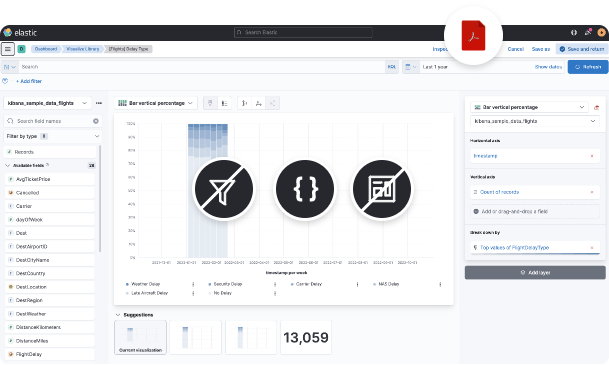This screenshot has width=609, height=365.
Task: Open kibana_sample_data_flights data view dropdown
Action: coord(47,103)
